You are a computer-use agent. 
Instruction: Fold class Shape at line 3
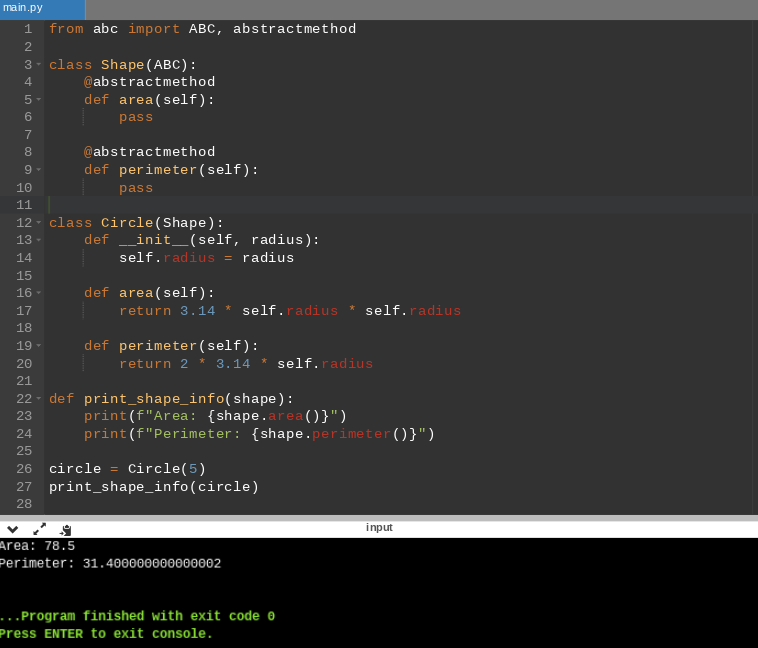pos(39,65)
